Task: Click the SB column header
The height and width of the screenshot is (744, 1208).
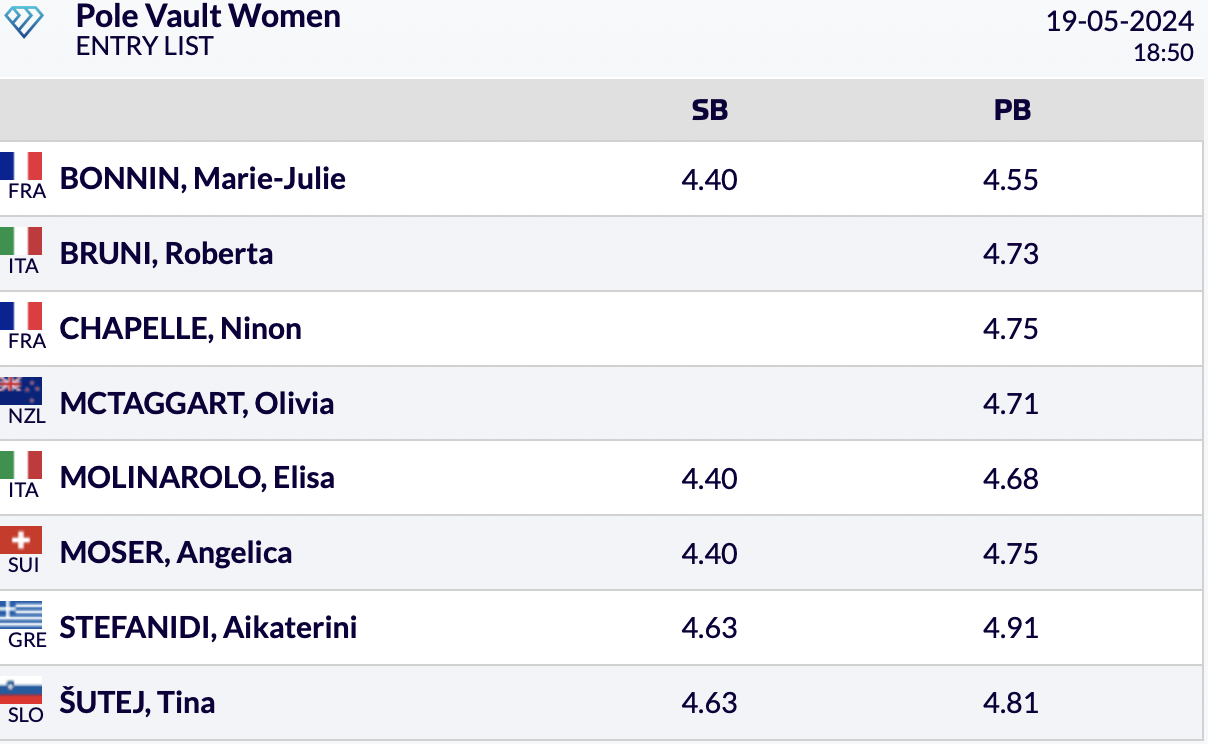Action: click(x=710, y=110)
